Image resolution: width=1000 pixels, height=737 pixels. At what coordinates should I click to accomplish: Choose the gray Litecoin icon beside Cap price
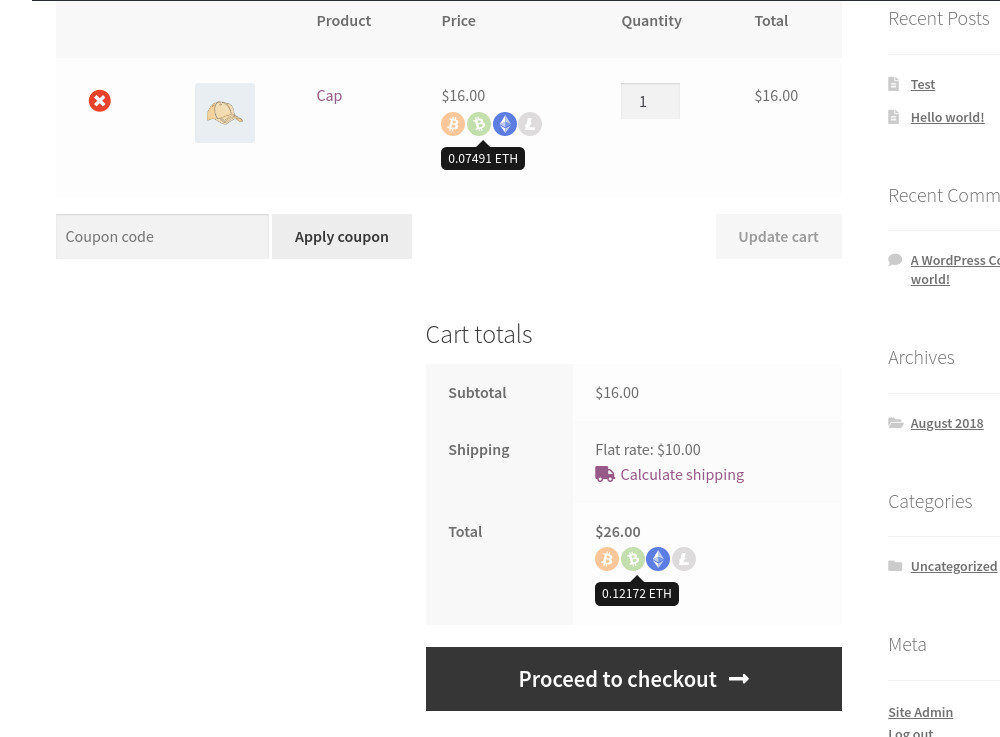click(x=530, y=124)
